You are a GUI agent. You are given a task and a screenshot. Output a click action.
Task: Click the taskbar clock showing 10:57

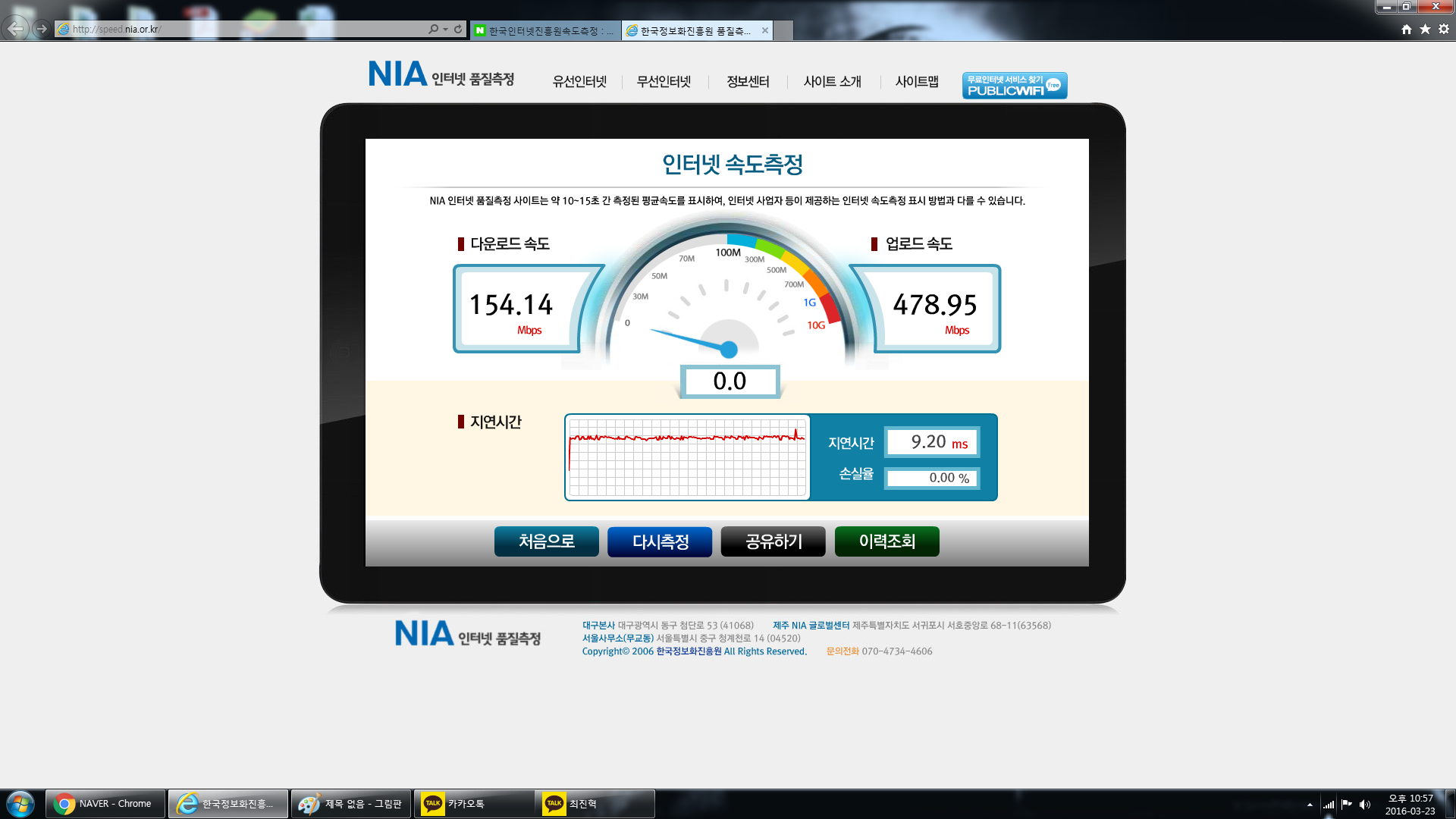coord(1410,805)
